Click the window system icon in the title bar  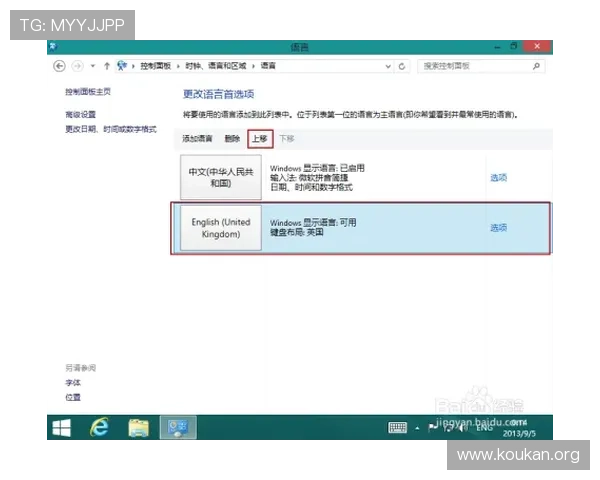53,47
